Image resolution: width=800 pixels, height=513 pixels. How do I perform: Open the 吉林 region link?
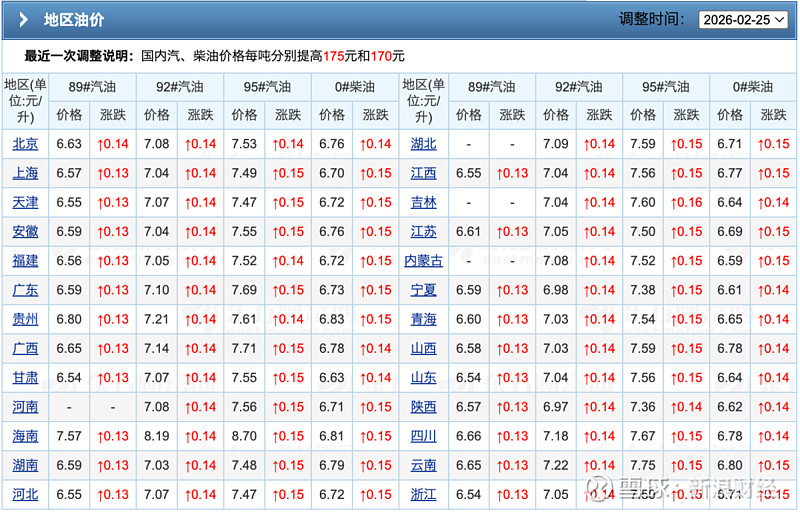pos(423,202)
